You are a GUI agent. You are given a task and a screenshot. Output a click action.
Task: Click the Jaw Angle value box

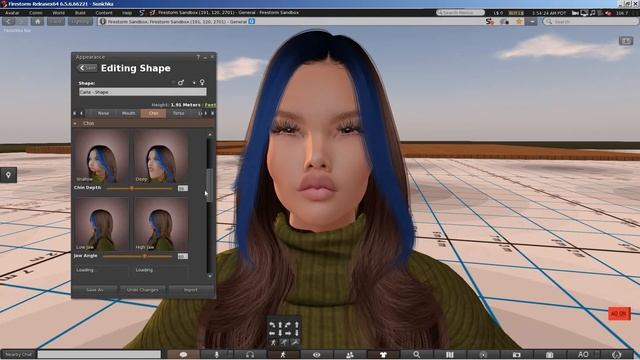(182, 256)
